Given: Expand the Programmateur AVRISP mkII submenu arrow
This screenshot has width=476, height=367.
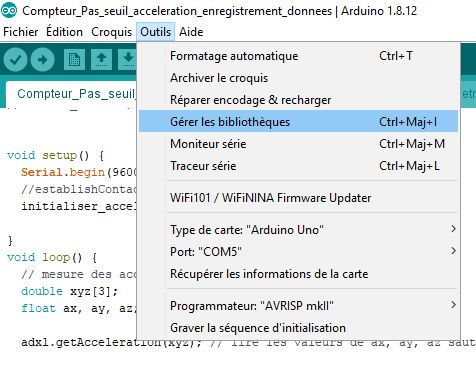Looking at the screenshot, I should coord(453,305).
